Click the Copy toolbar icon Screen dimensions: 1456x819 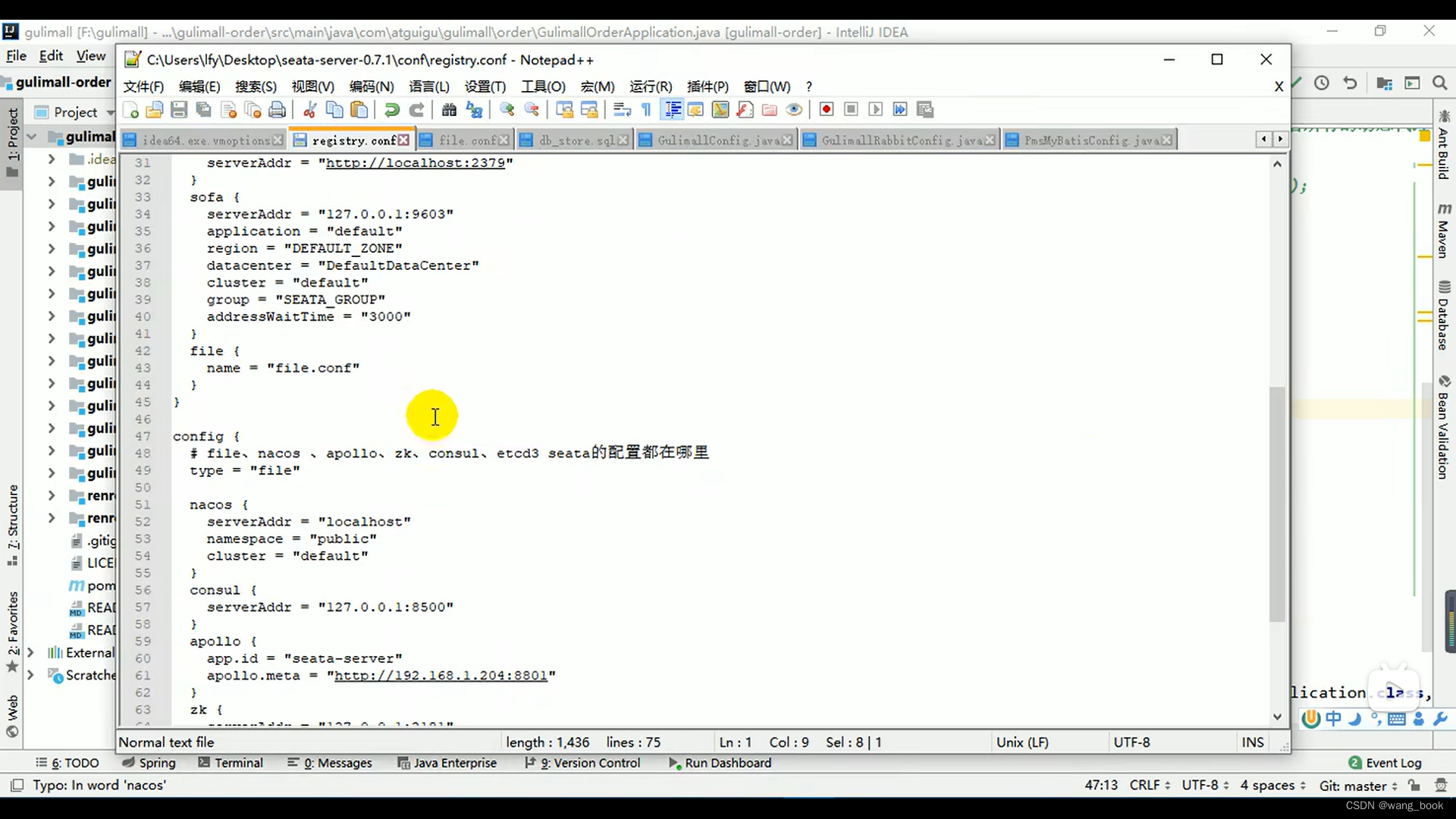point(334,110)
